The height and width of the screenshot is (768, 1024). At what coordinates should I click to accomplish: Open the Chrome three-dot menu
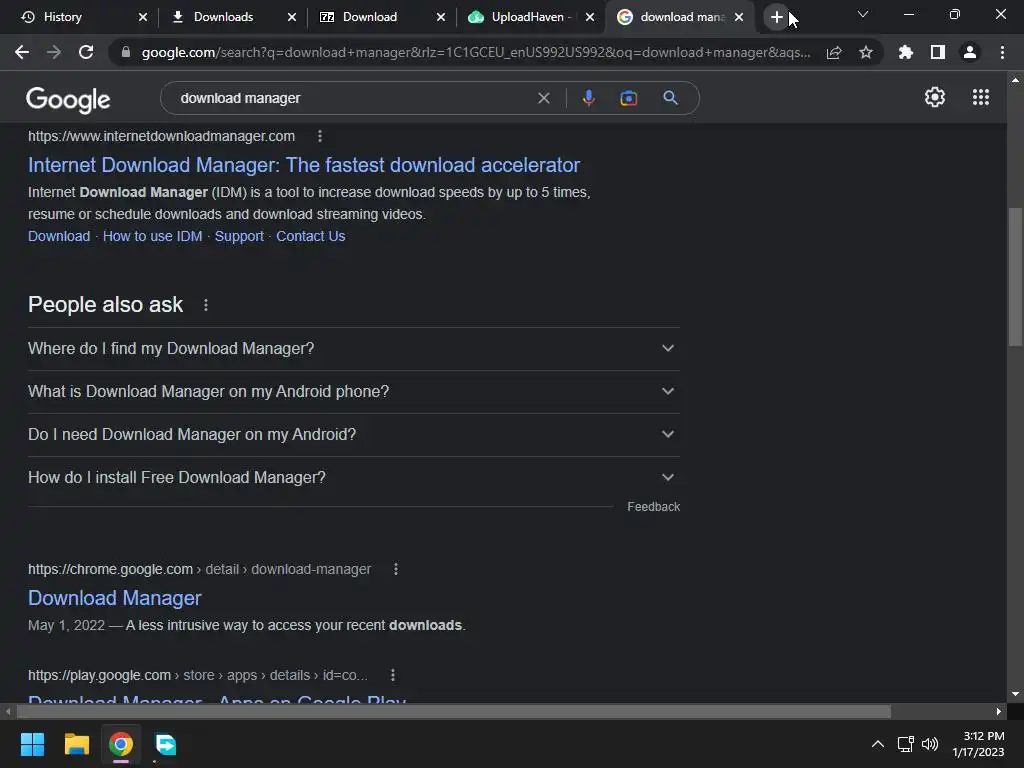(x=1002, y=52)
